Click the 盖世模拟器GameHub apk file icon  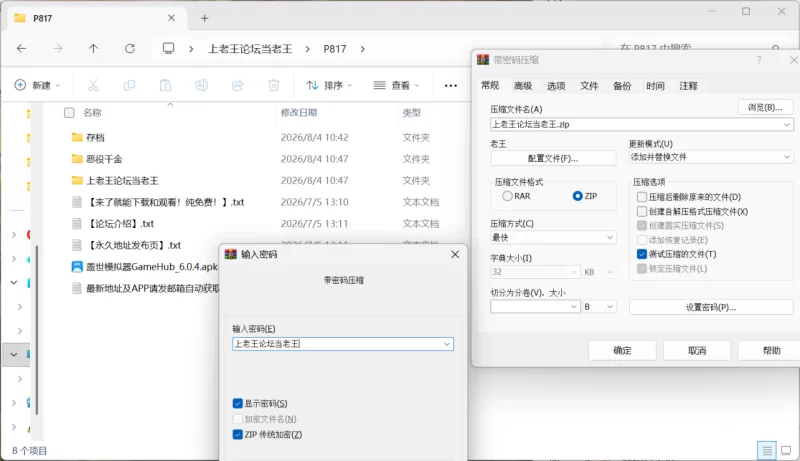point(77,267)
